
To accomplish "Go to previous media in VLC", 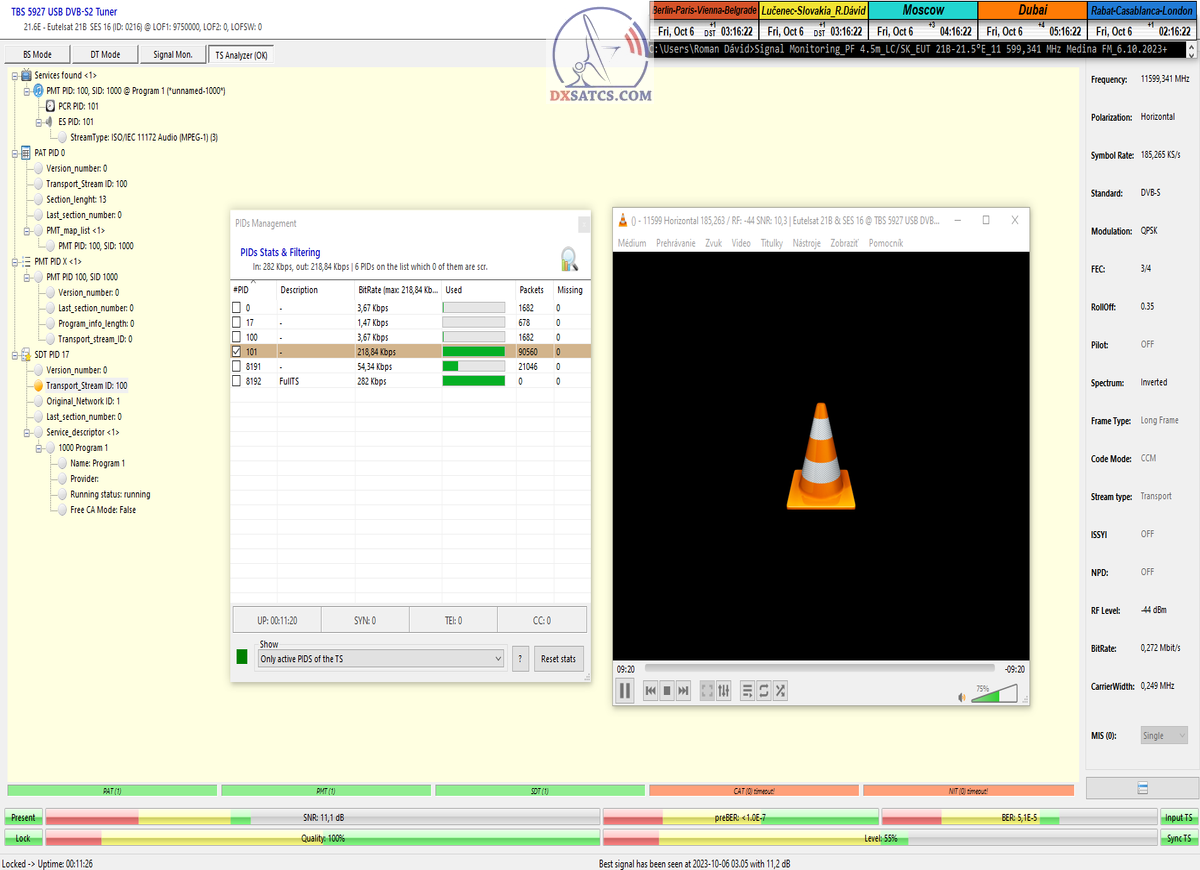I will click(x=650, y=690).
